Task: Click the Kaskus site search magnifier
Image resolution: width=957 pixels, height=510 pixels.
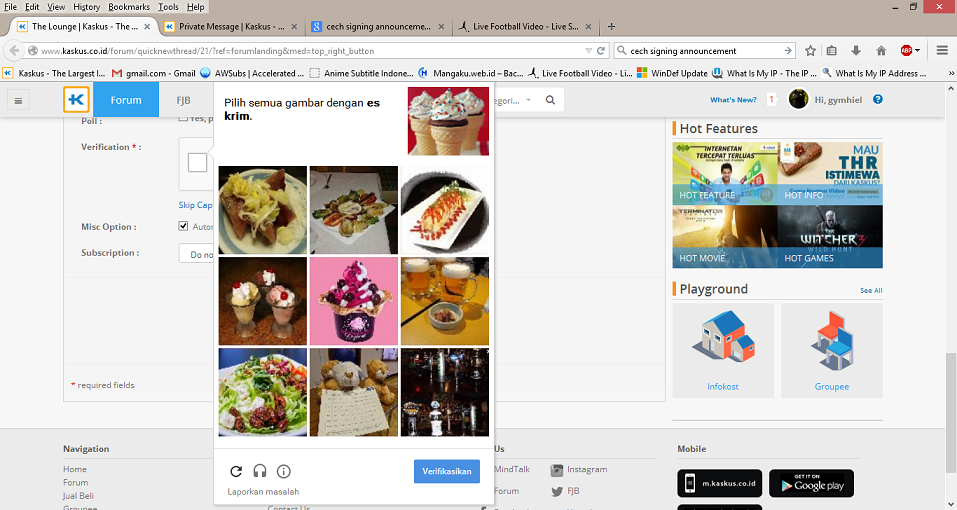Action: 551,100
